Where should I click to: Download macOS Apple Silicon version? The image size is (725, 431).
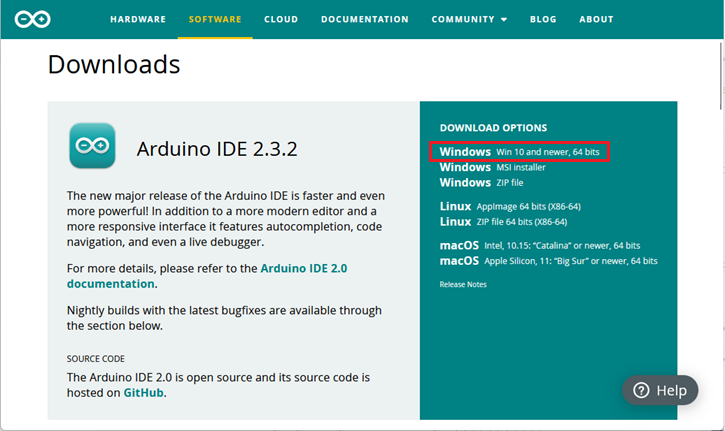tap(548, 261)
